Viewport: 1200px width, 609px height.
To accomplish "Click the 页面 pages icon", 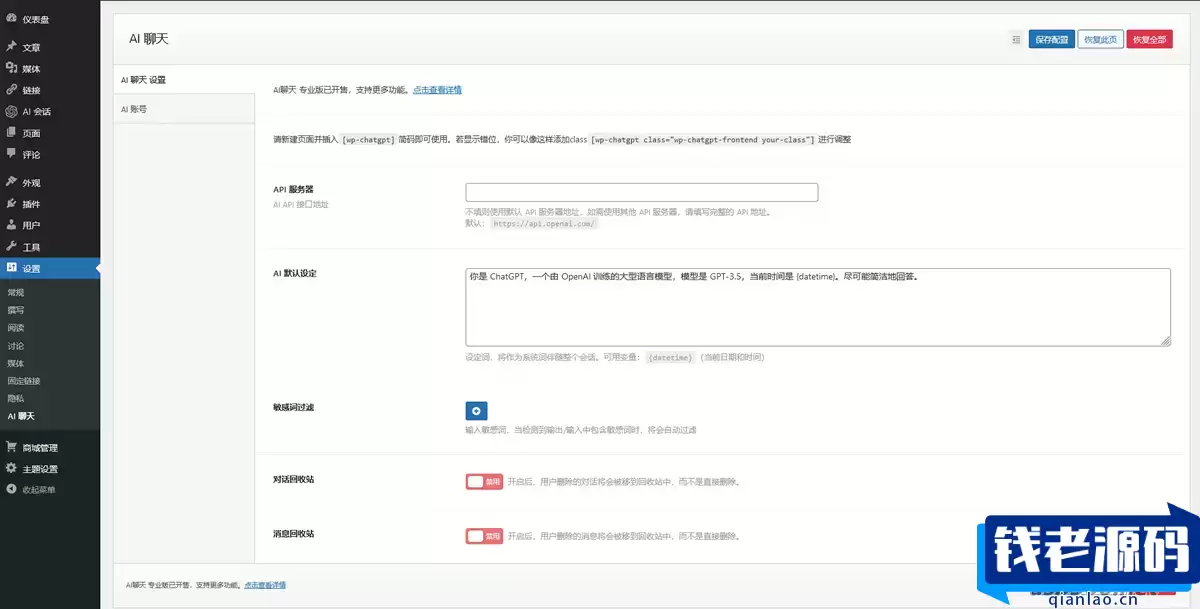I will point(11,133).
